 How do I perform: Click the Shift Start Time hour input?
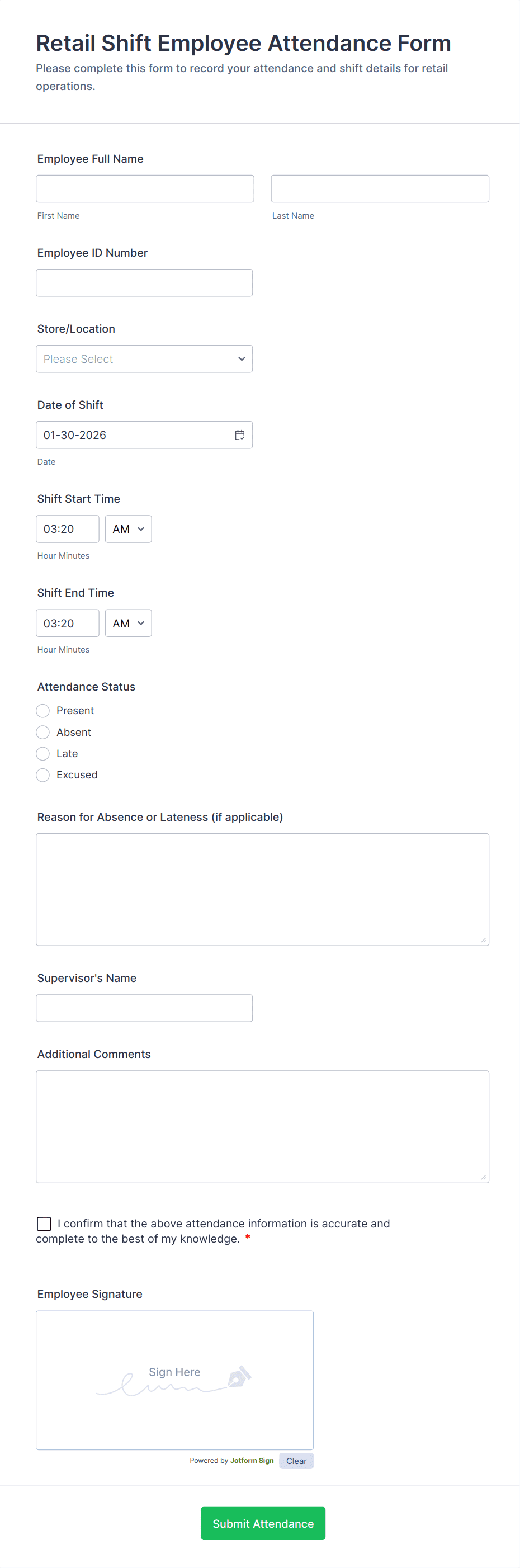coord(67,528)
